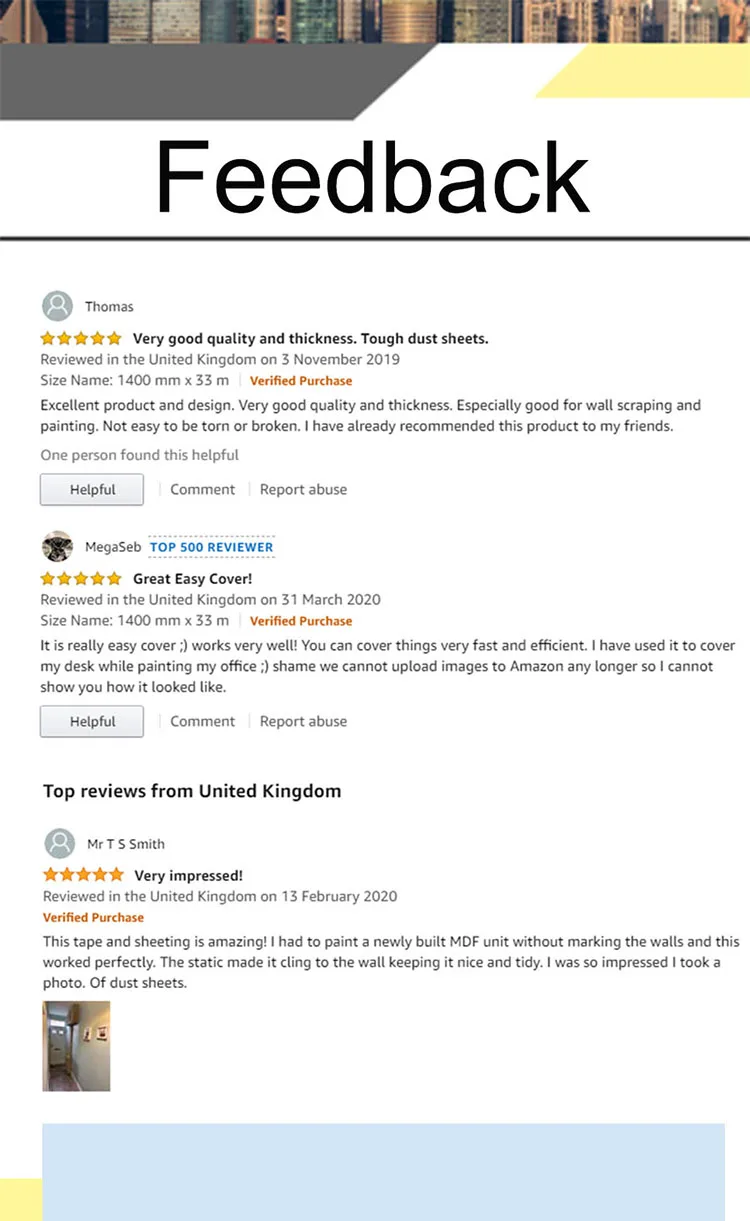Open the dust sheet photo thumbnail

(x=76, y=1046)
